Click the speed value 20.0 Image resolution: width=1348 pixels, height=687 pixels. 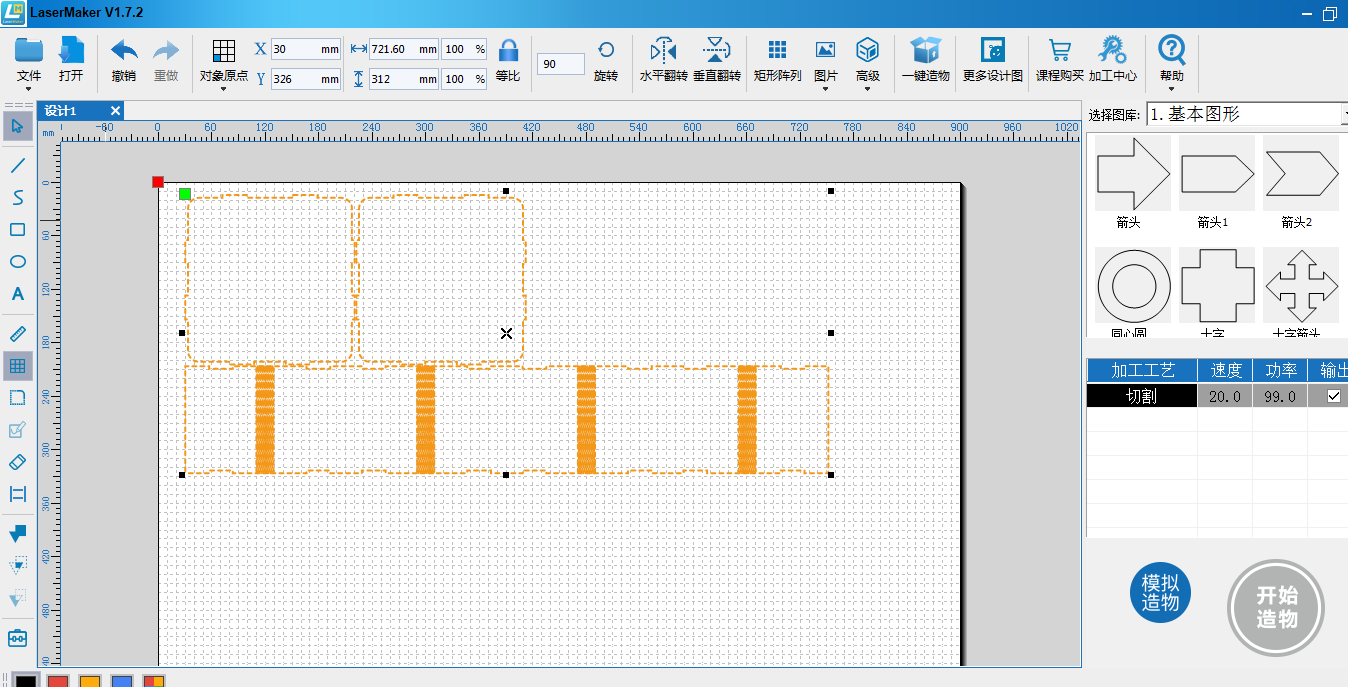click(x=1225, y=396)
